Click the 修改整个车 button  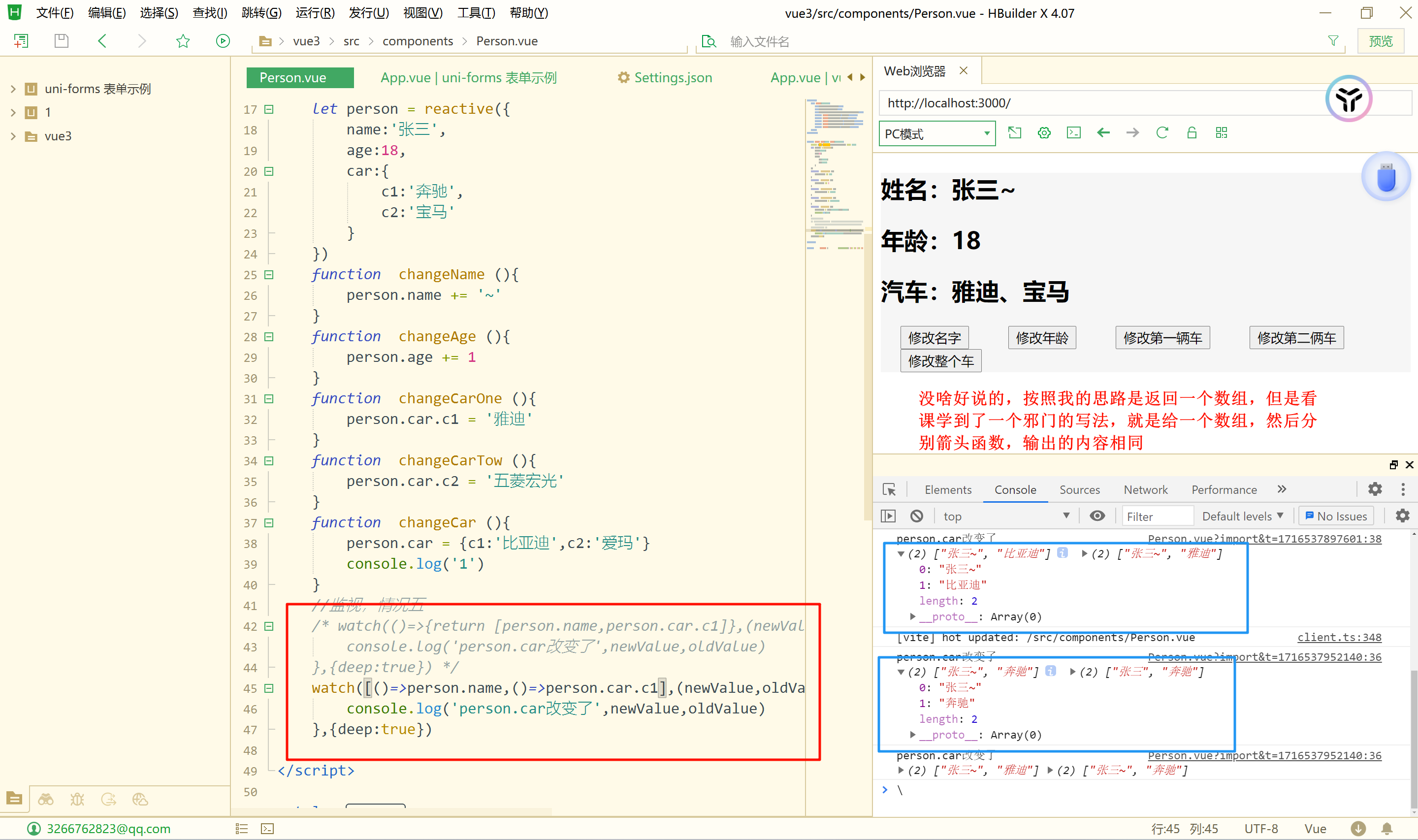pos(940,361)
